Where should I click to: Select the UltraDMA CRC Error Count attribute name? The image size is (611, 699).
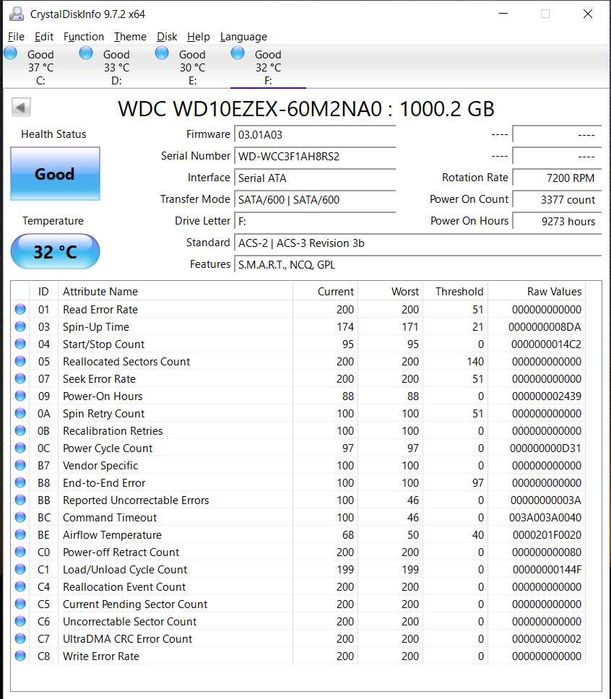click(127, 639)
